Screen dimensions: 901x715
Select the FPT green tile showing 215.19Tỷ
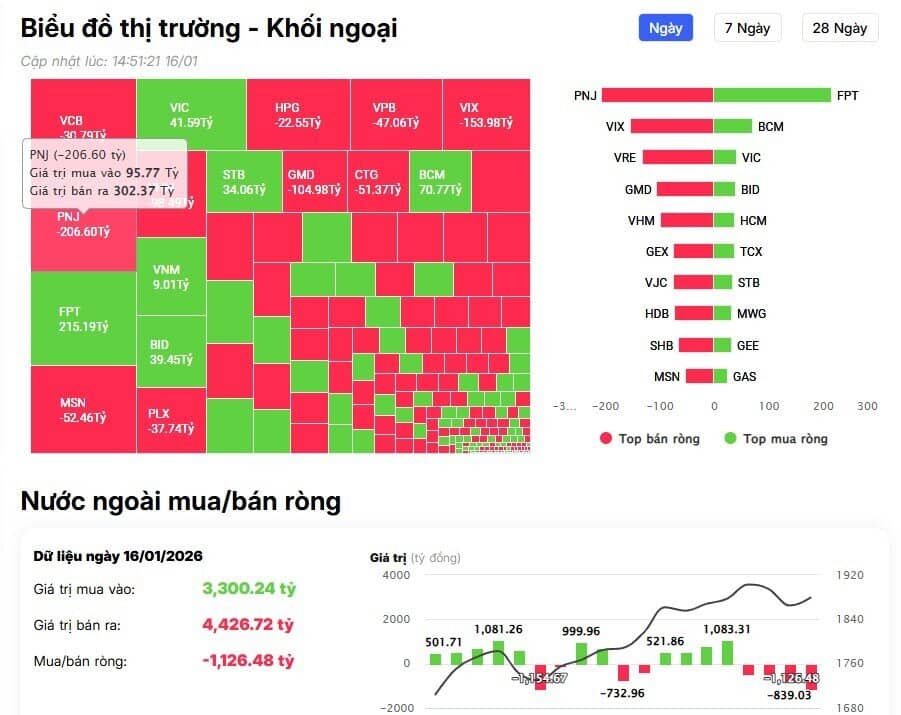[83, 318]
